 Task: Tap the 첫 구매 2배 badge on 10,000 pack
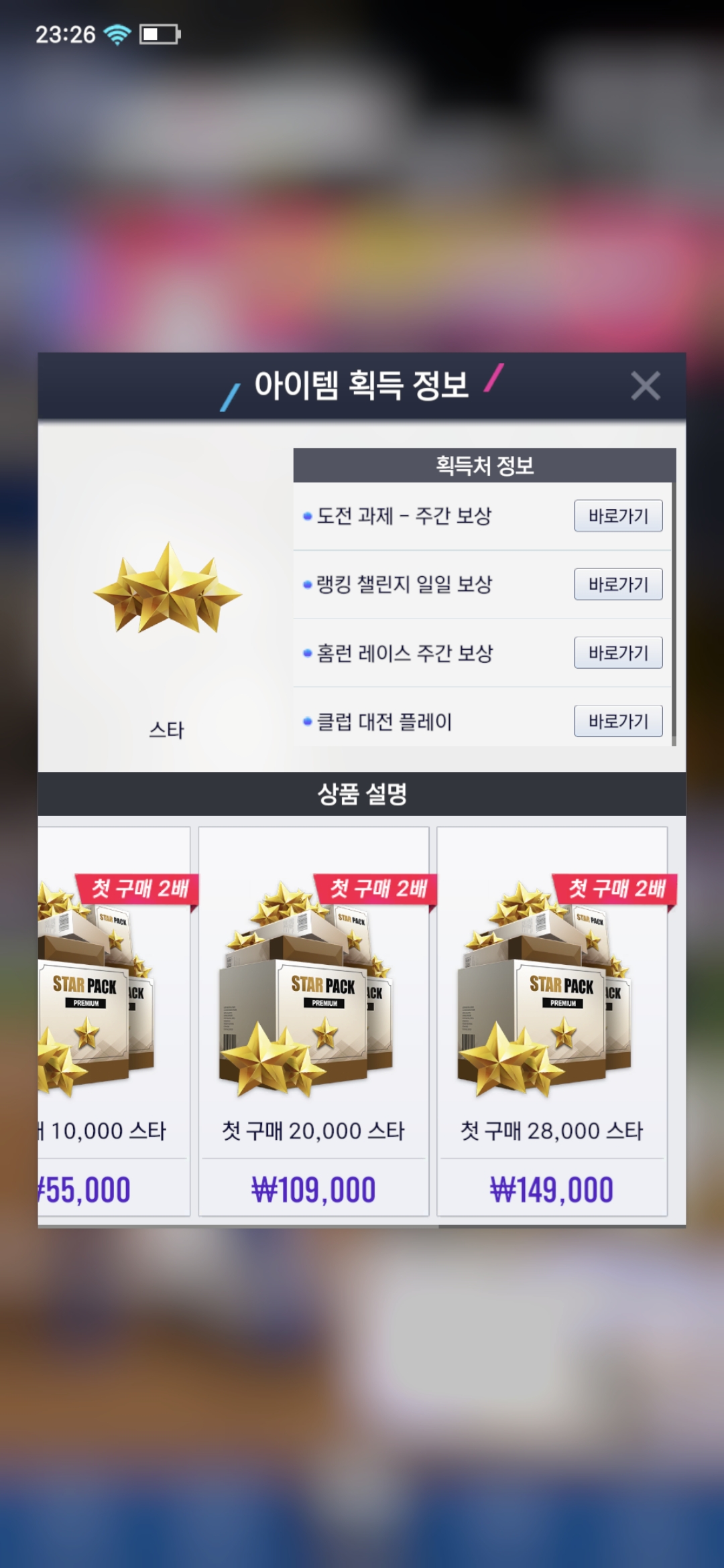click(138, 890)
